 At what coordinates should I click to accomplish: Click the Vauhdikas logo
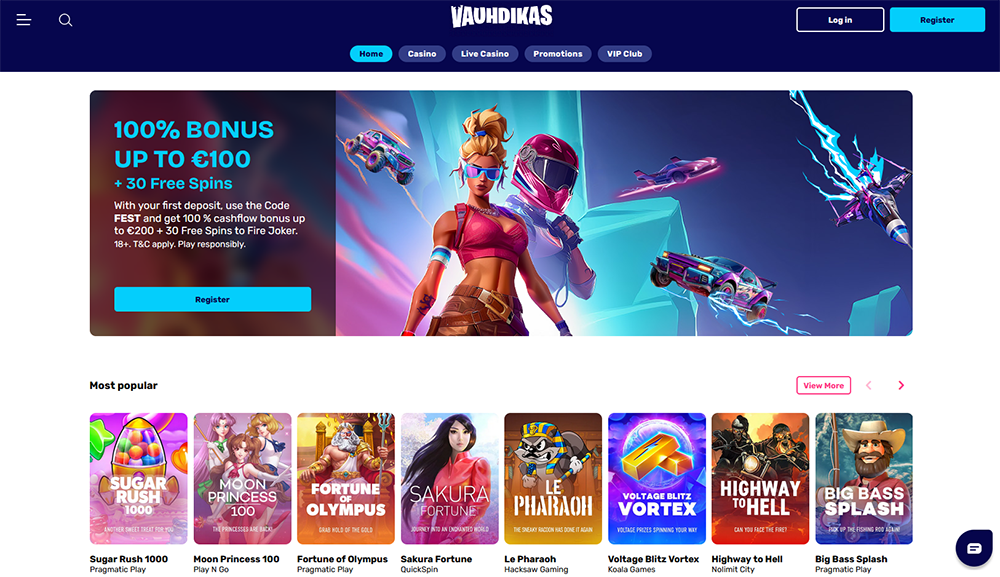click(x=501, y=16)
